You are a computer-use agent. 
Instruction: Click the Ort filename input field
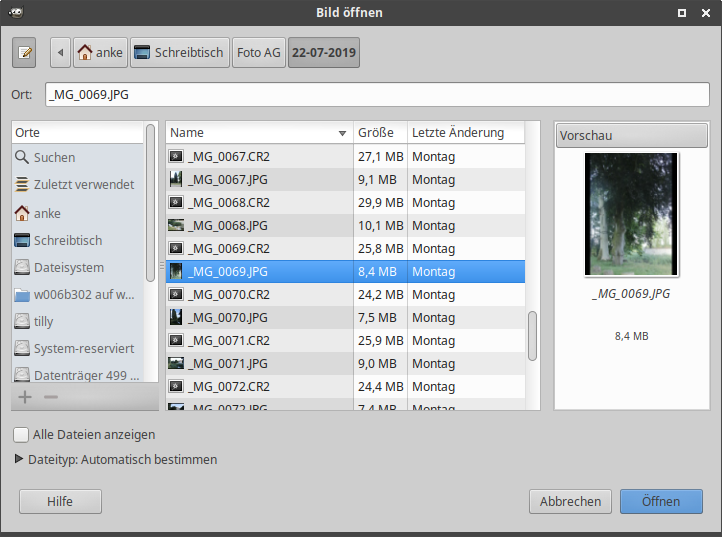pyautogui.click(x=377, y=94)
